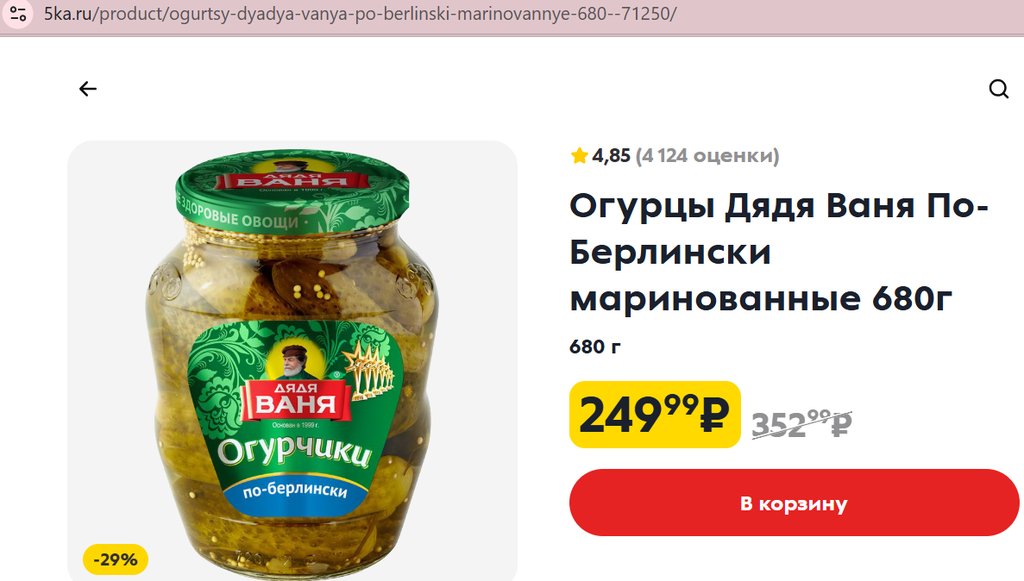Click the crossed-out 352.99 ₽ old price
The height and width of the screenshot is (581, 1024).
[x=801, y=424]
